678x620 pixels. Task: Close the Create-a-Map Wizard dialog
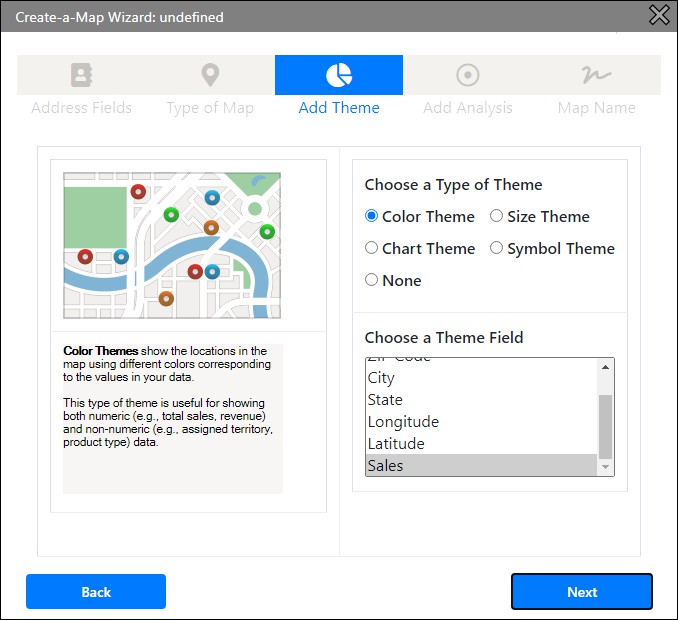coord(659,15)
